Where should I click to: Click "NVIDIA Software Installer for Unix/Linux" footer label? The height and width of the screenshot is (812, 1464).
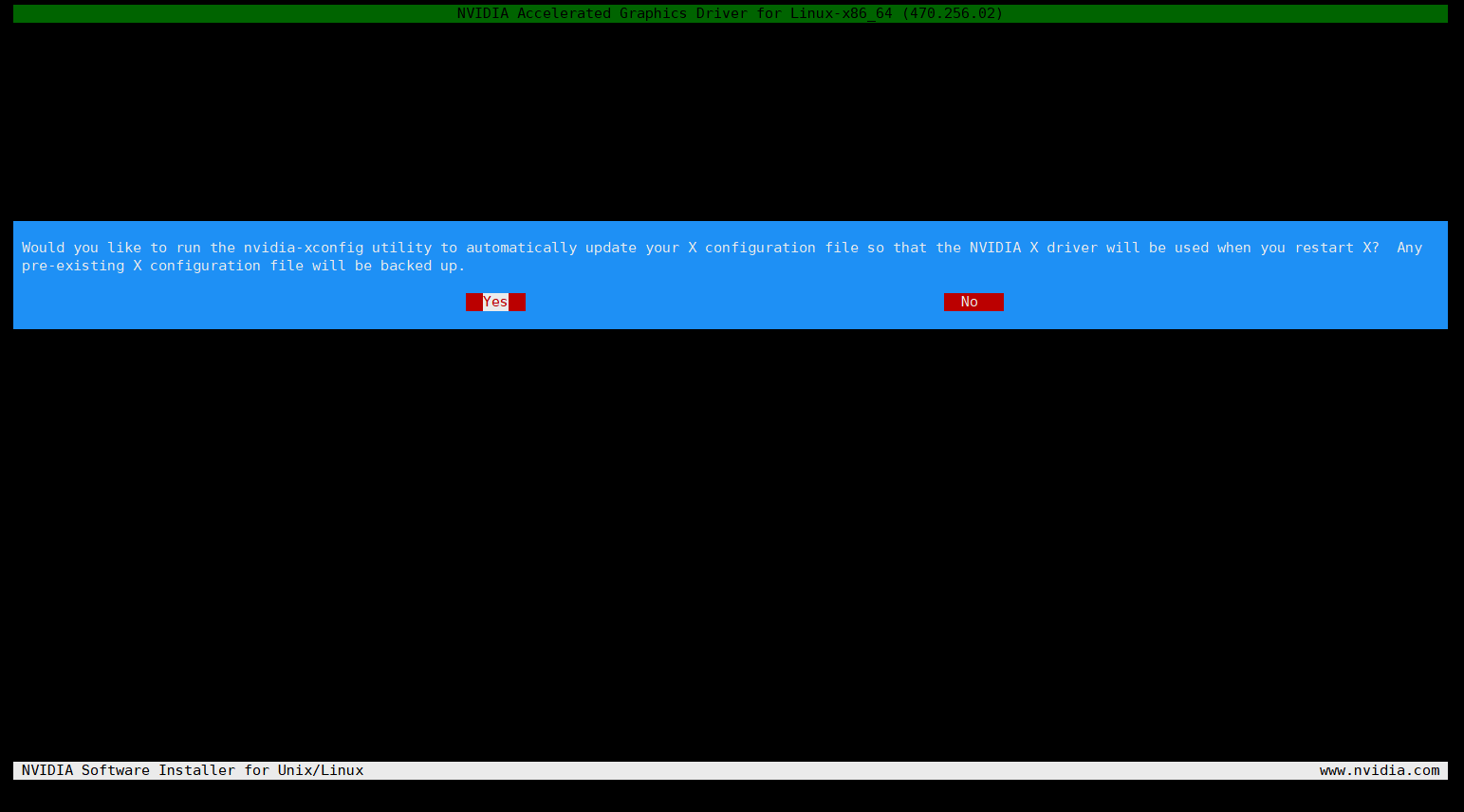point(193,770)
